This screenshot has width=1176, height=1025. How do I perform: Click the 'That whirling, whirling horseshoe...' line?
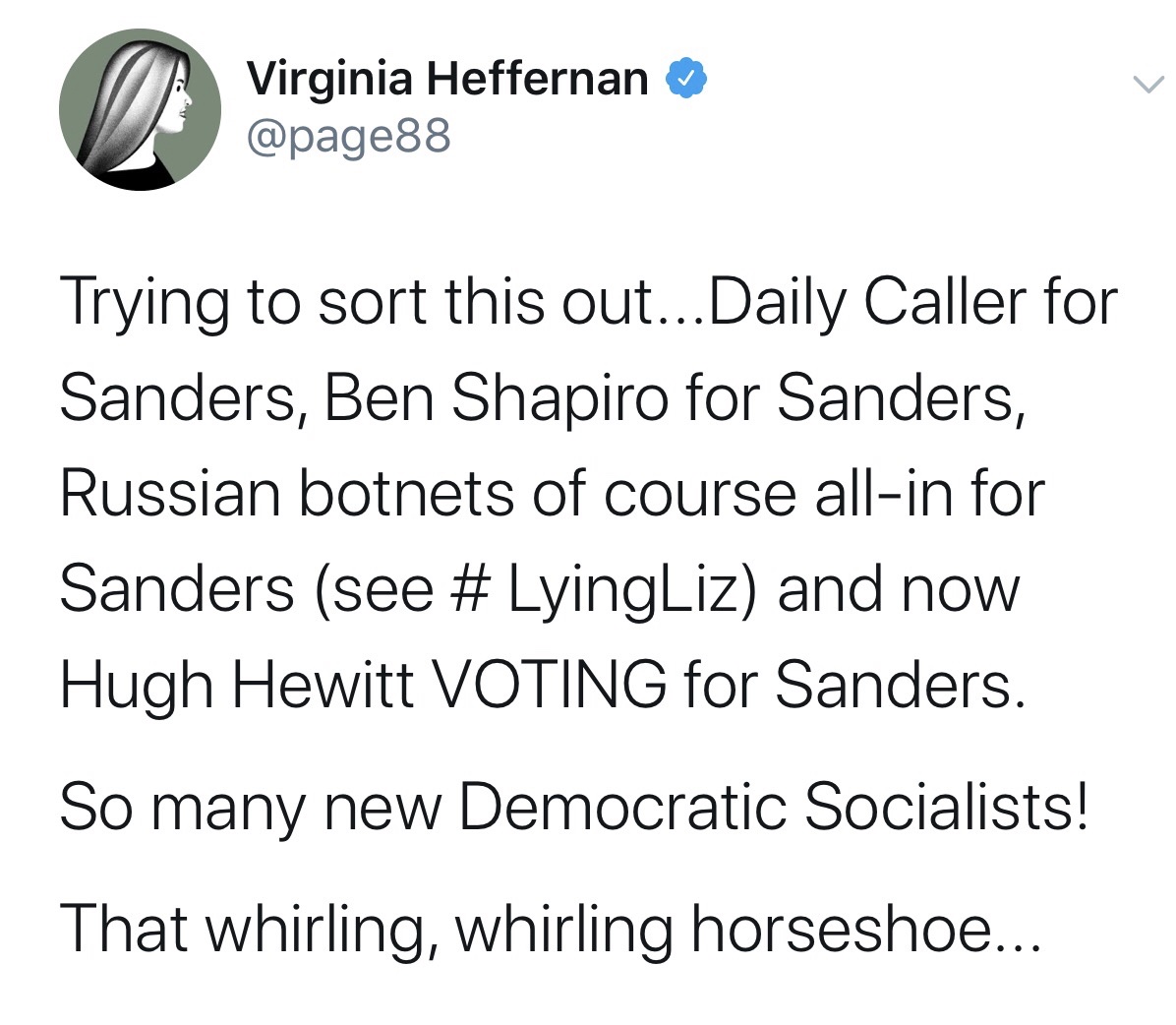(x=551, y=931)
